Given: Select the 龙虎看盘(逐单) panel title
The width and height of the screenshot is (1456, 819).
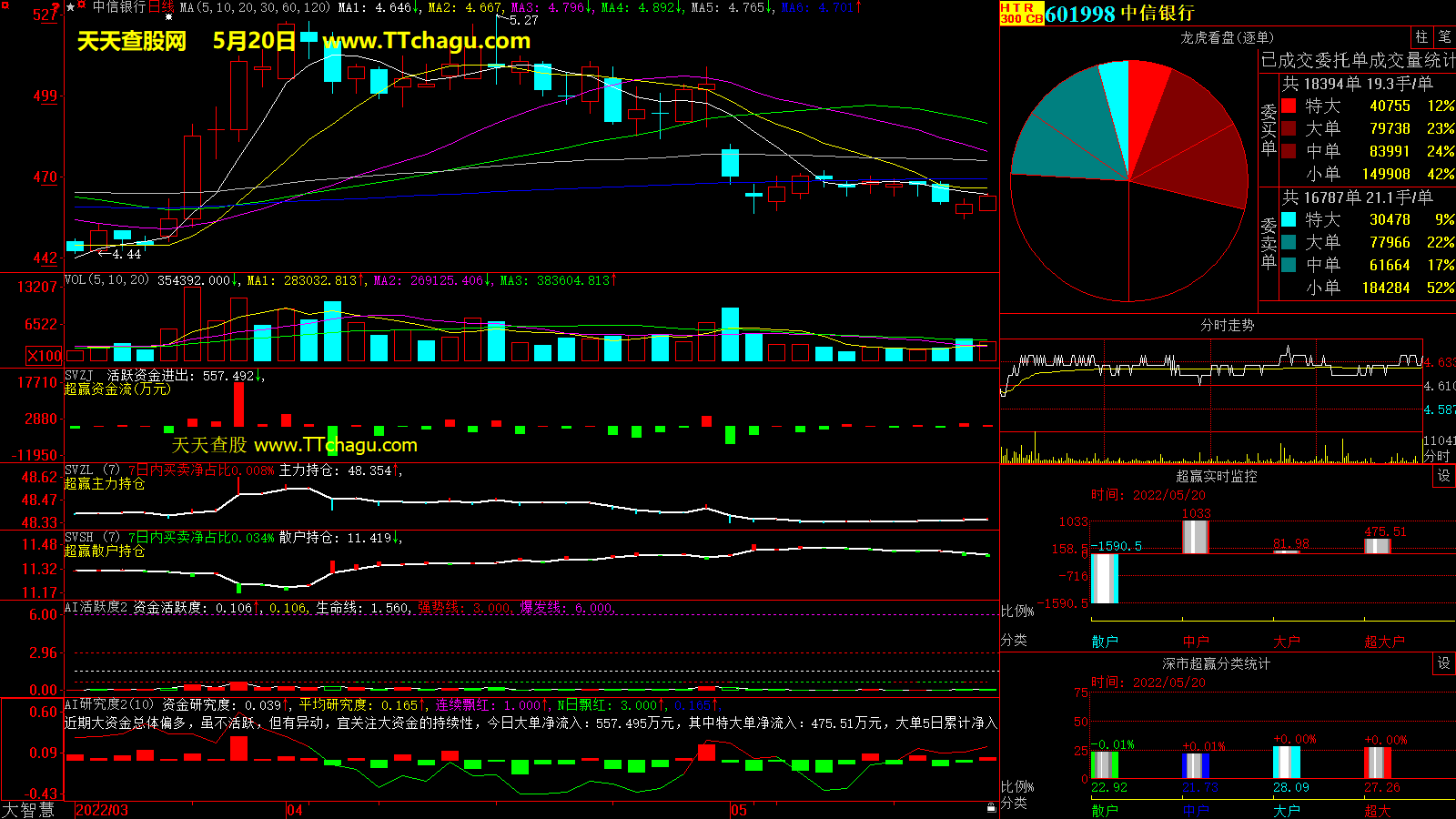Looking at the screenshot, I should (1227, 37).
